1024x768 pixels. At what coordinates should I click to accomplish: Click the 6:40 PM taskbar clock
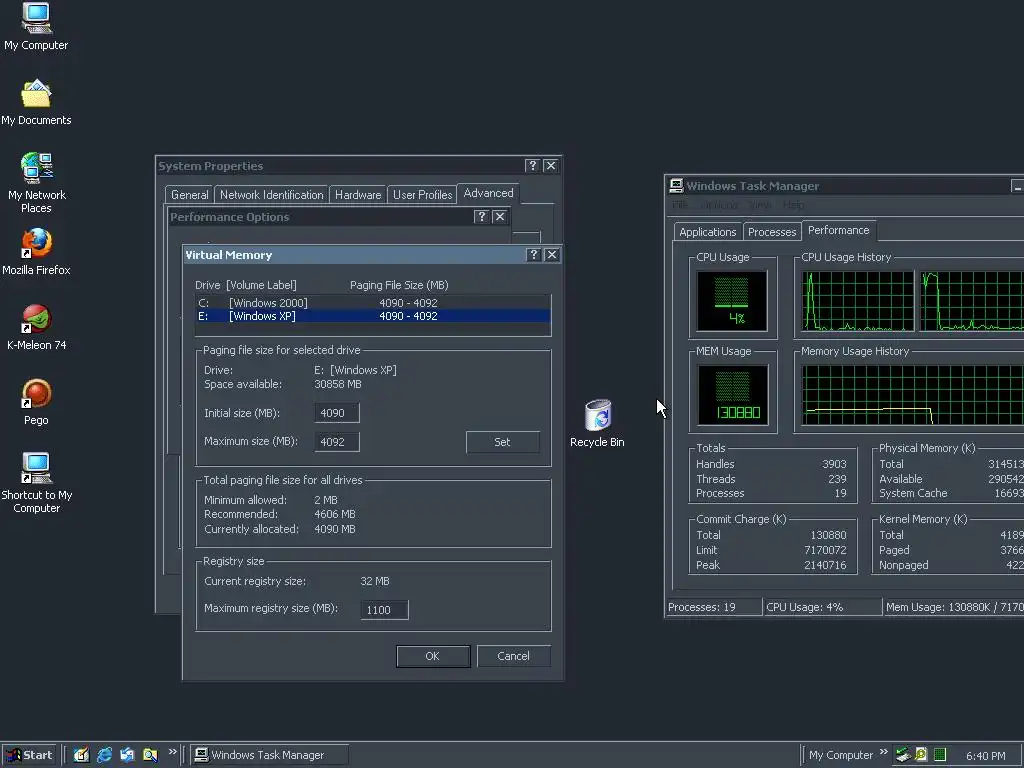coord(985,756)
